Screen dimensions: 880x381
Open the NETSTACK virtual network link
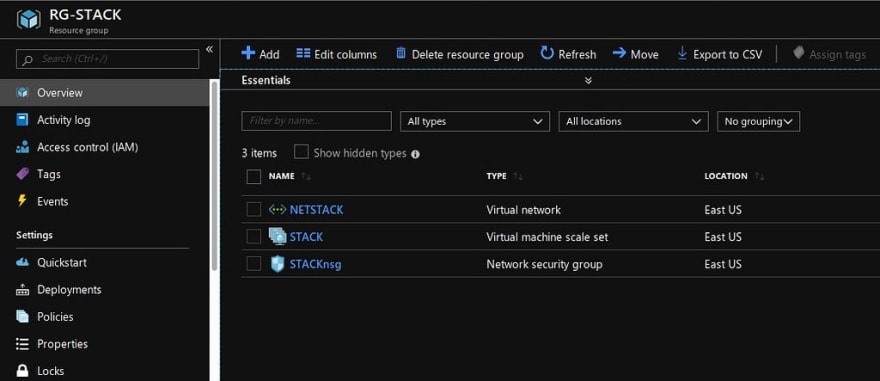tap(317, 210)
